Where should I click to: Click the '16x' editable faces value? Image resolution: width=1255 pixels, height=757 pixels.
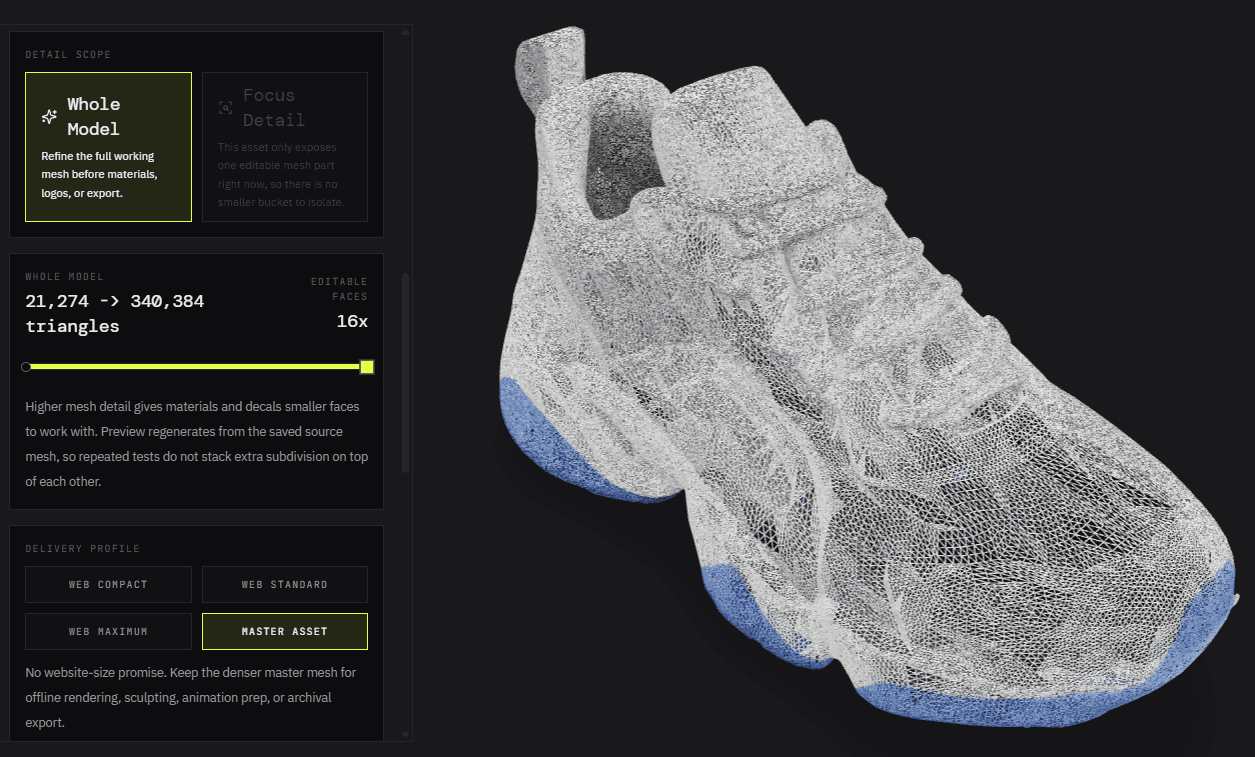(352, 321)
